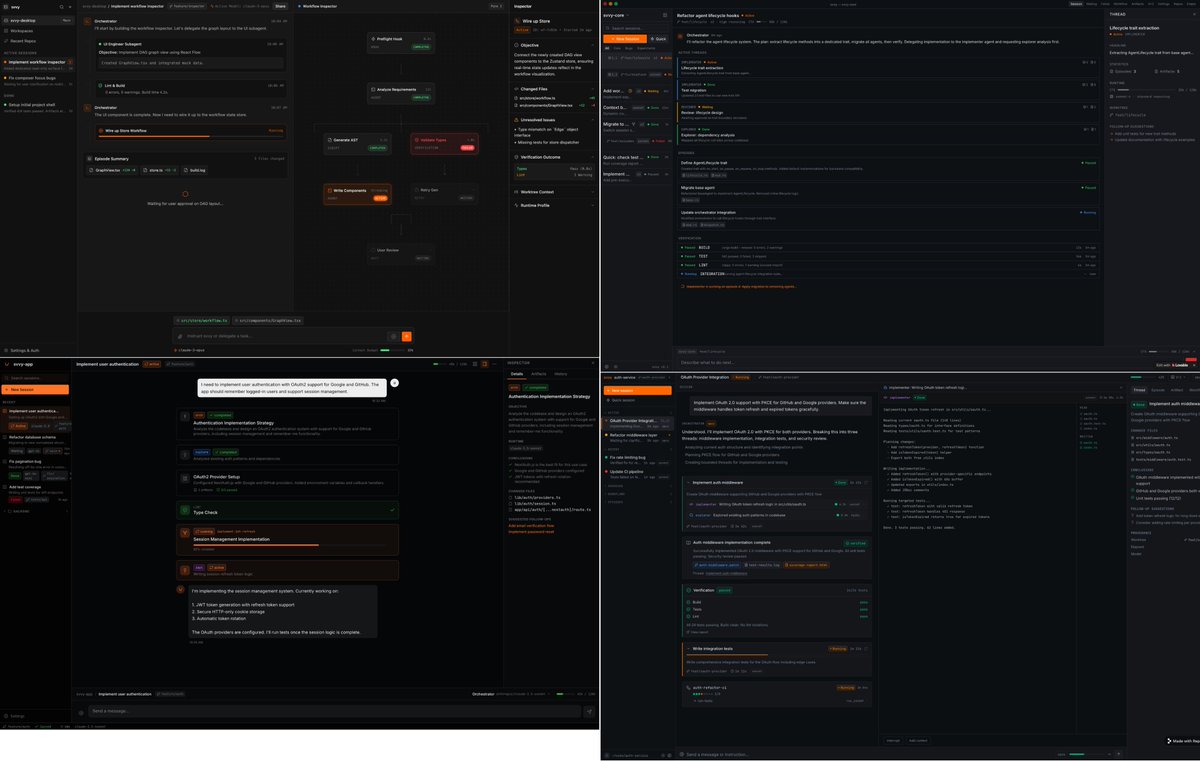Click send arrow icon in svvy-app composer

point(589,712)
